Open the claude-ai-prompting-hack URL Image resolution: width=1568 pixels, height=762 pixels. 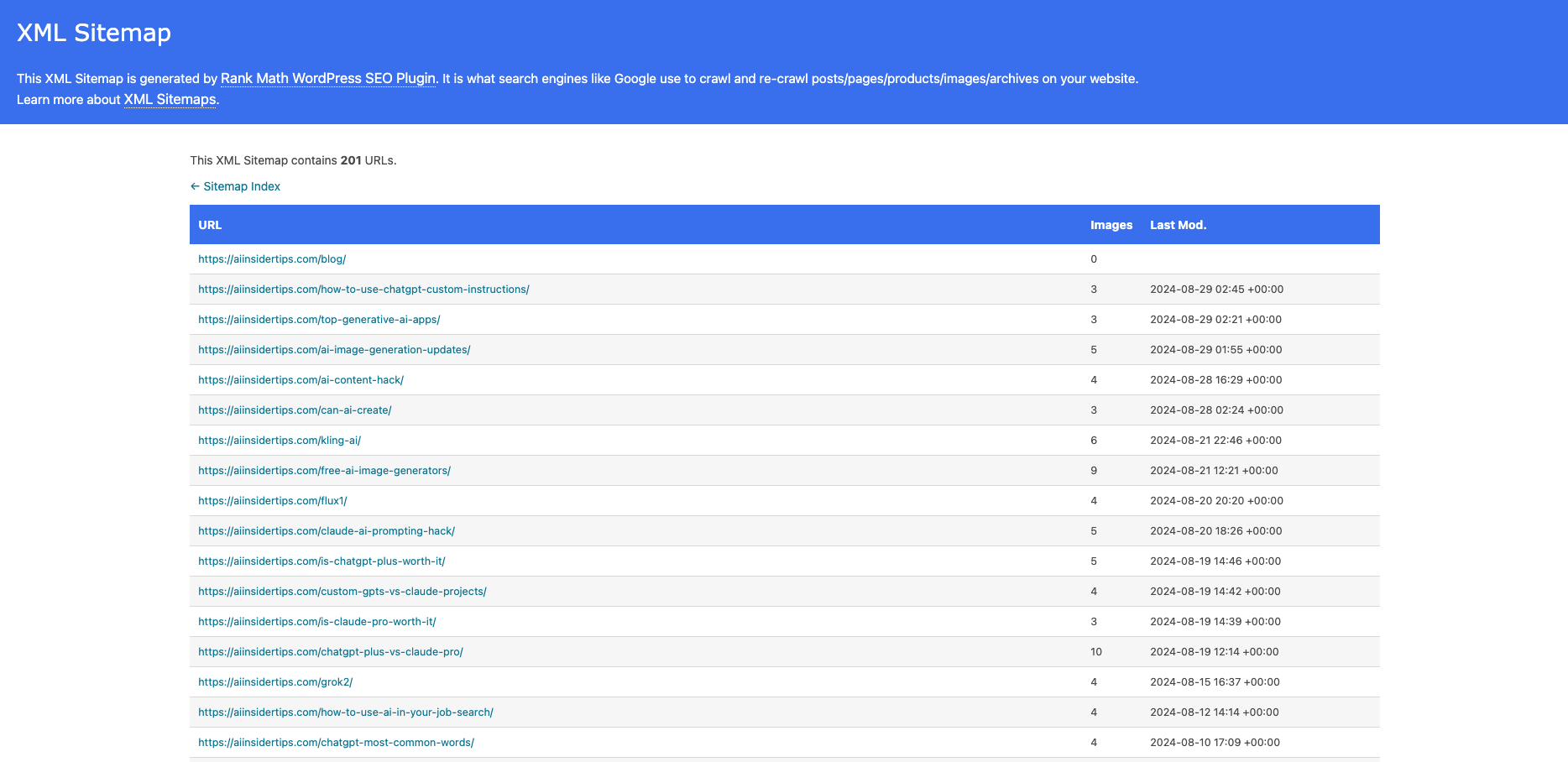coord(327,530)
